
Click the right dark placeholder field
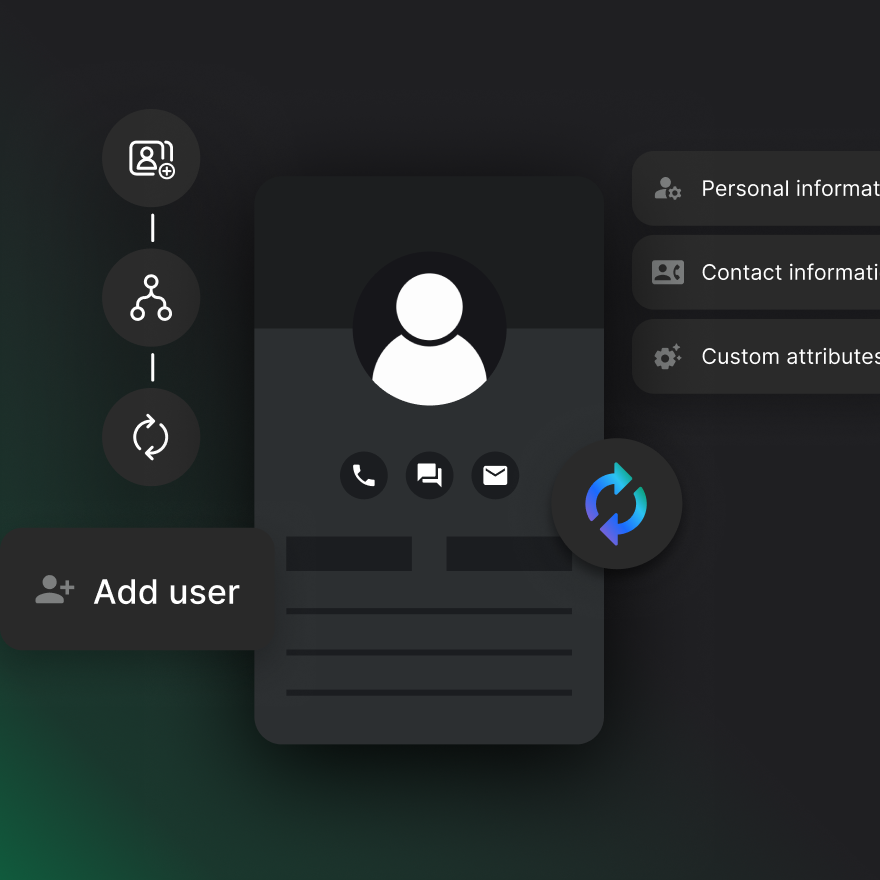[x=509, y=554]
